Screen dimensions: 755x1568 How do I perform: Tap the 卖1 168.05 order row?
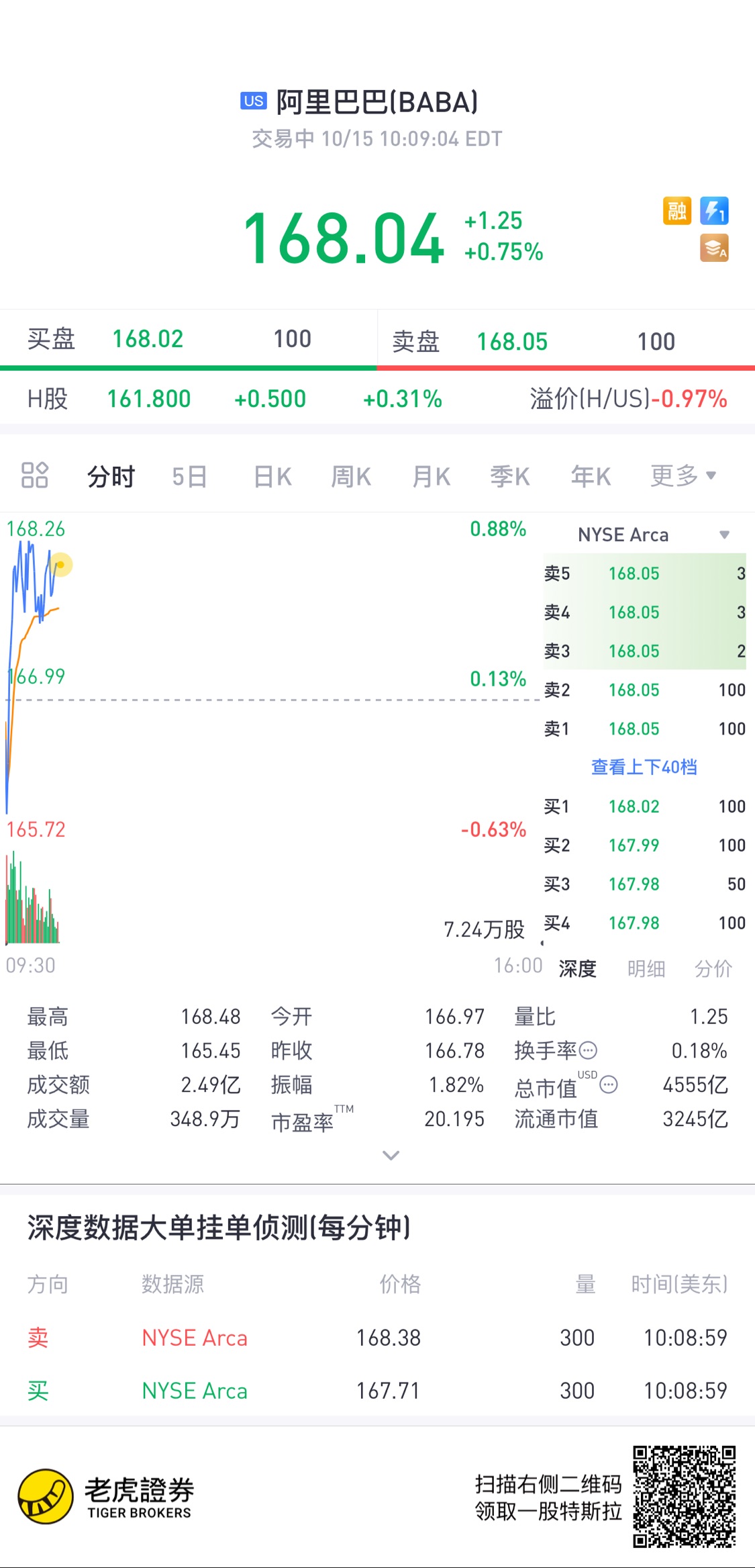pyautogui.click(x=645, y=729)
